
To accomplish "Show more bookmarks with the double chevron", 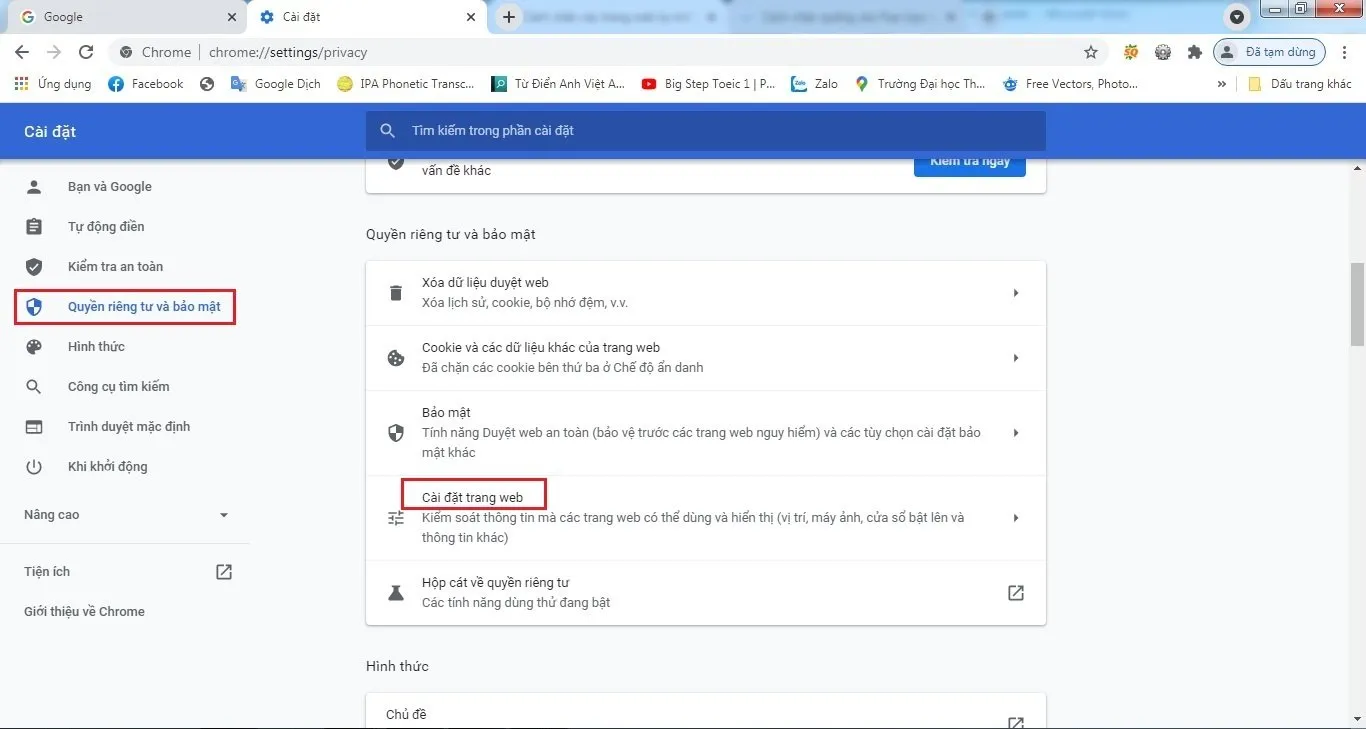I will [1221, 84].
